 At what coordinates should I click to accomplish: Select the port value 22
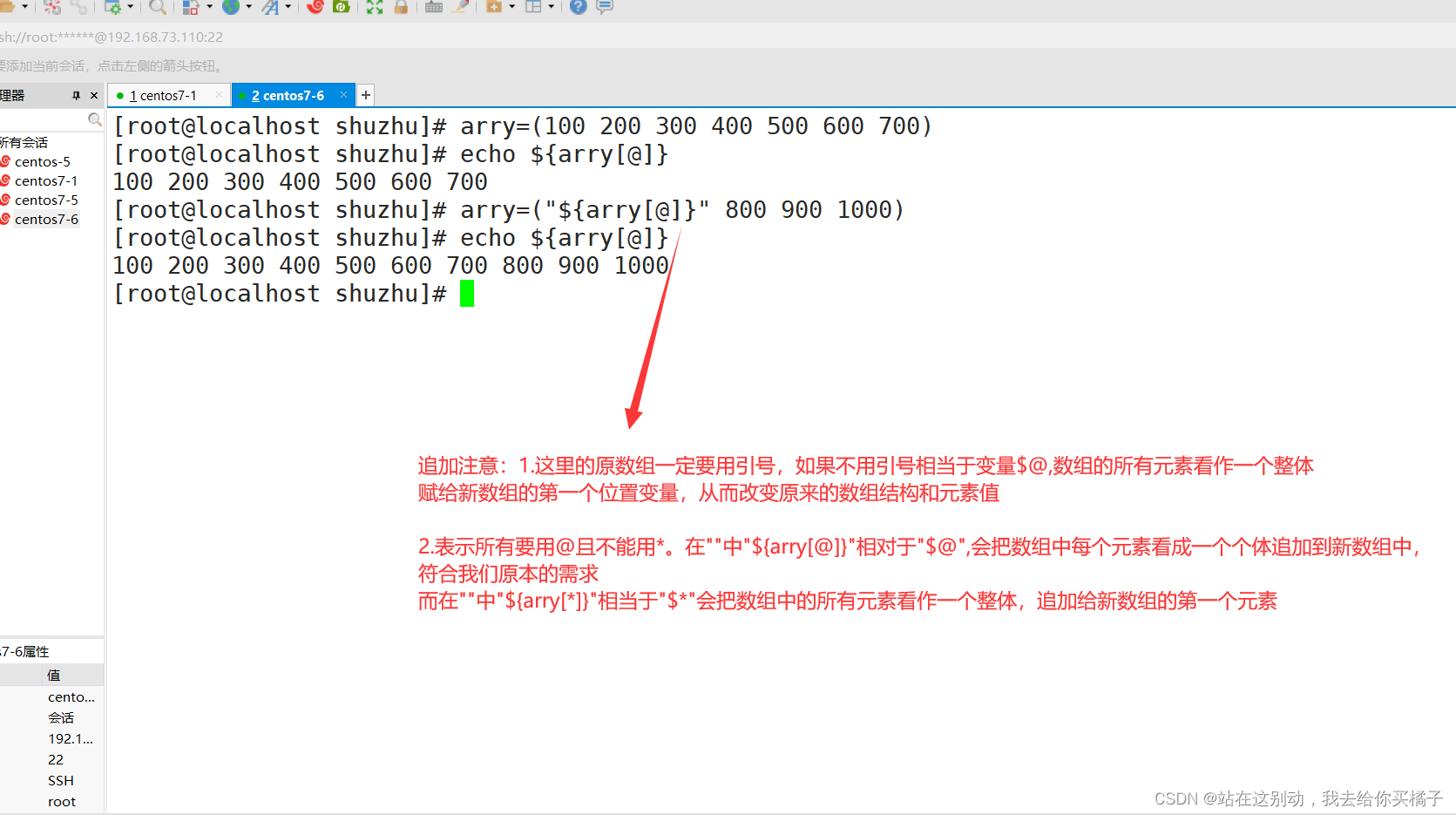coord(56,759)
